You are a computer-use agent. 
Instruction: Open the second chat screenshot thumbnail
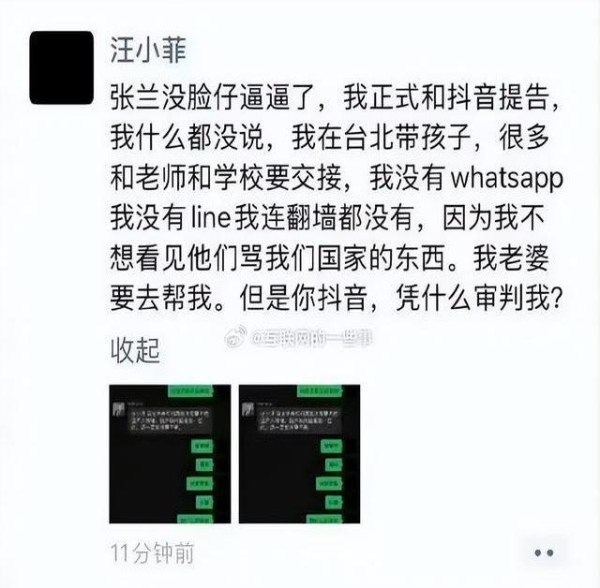click(x=299, y=454)
